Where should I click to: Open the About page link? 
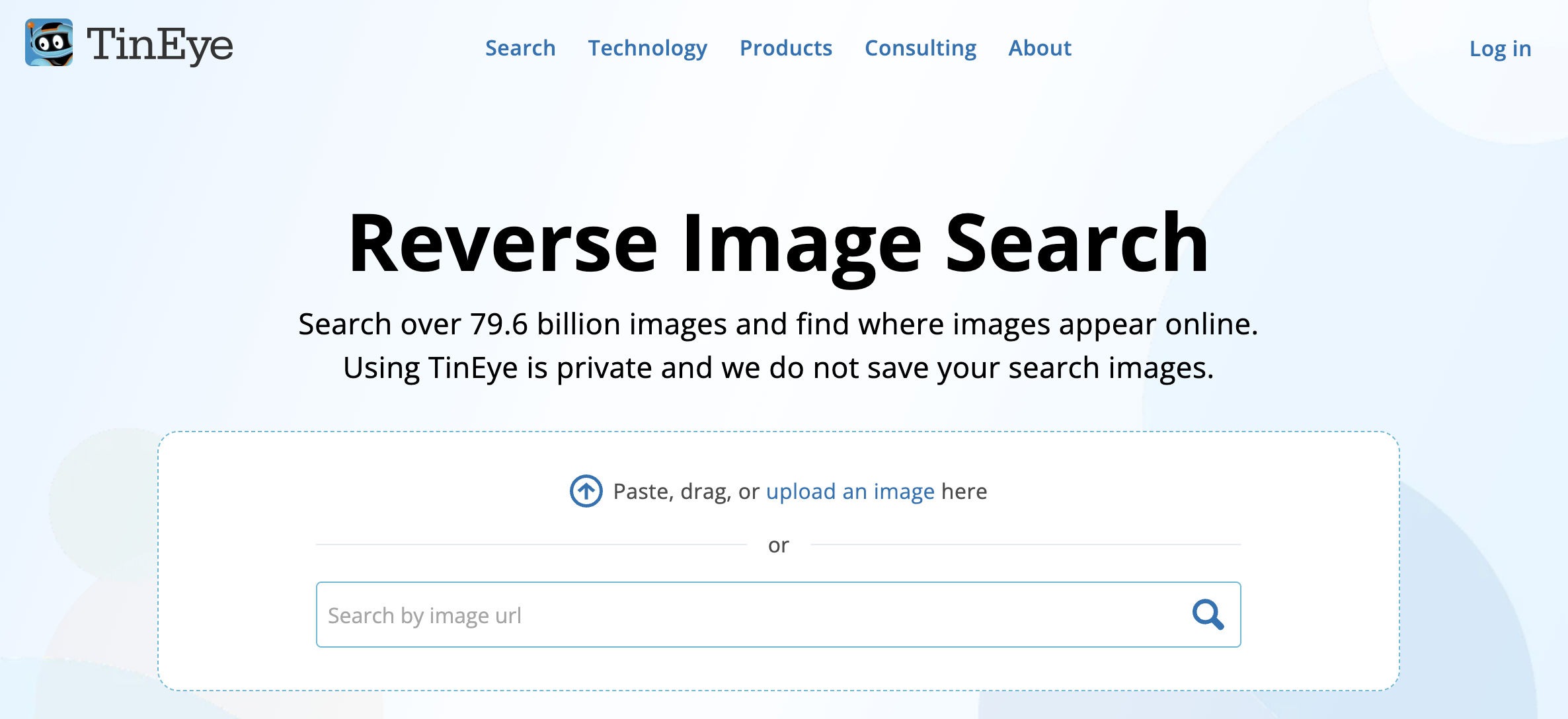click(x=1039, y=48)
